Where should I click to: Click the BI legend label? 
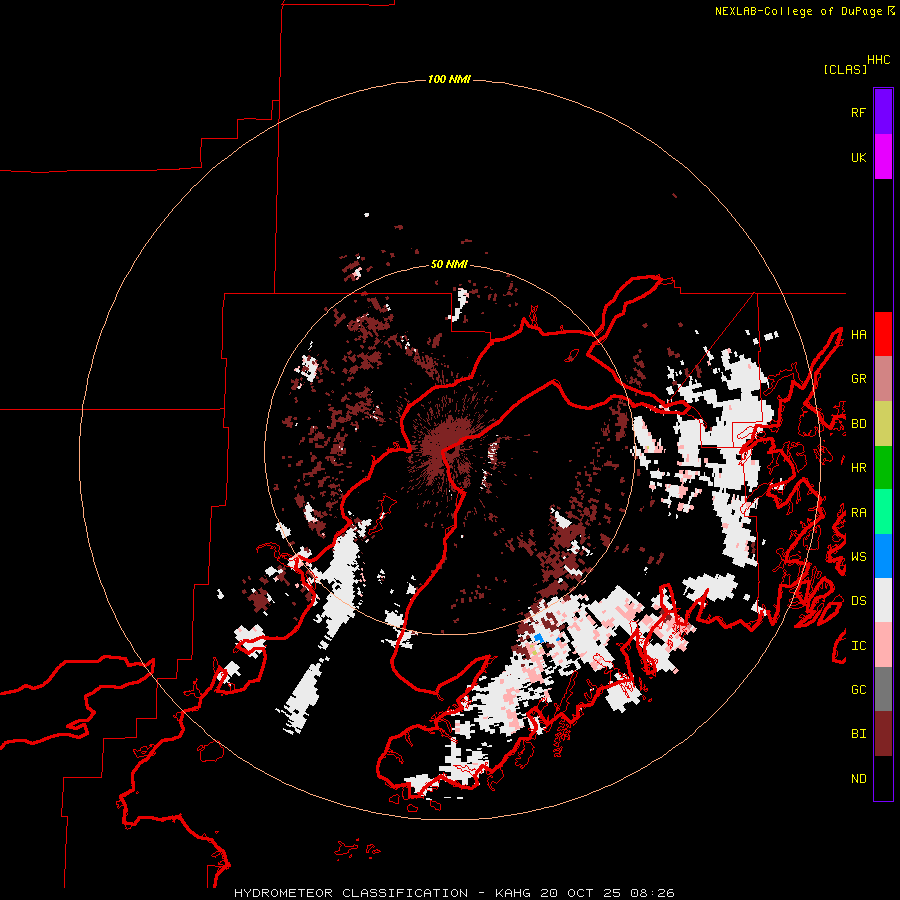pyautogui.click(x=858, y=734)
